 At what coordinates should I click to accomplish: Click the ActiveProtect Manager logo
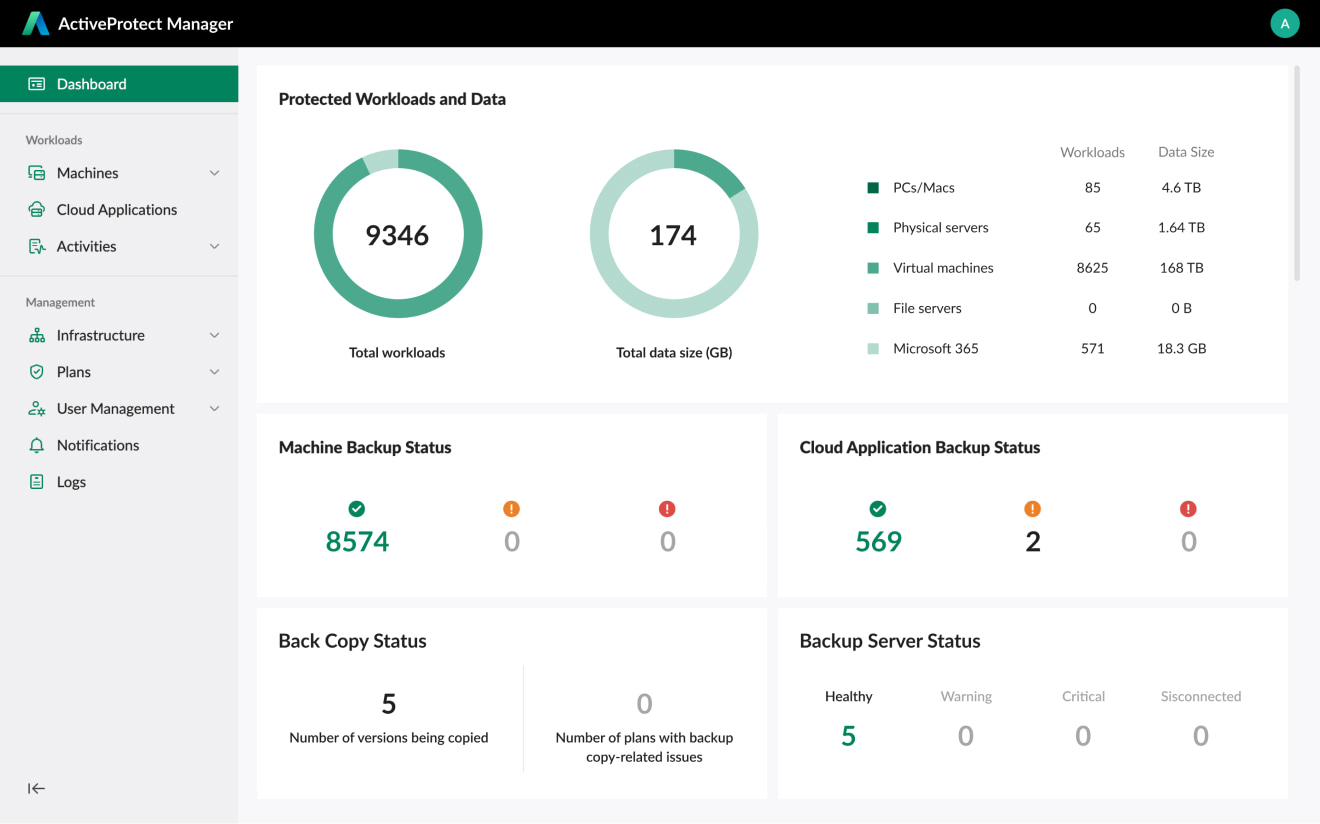37,22
